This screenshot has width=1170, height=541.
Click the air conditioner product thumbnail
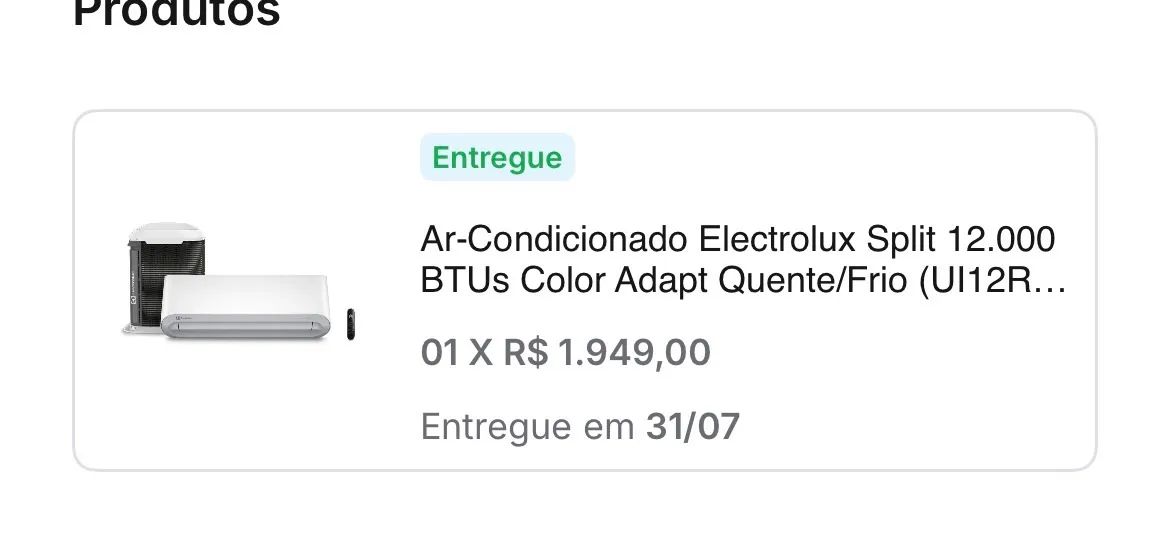239,282
